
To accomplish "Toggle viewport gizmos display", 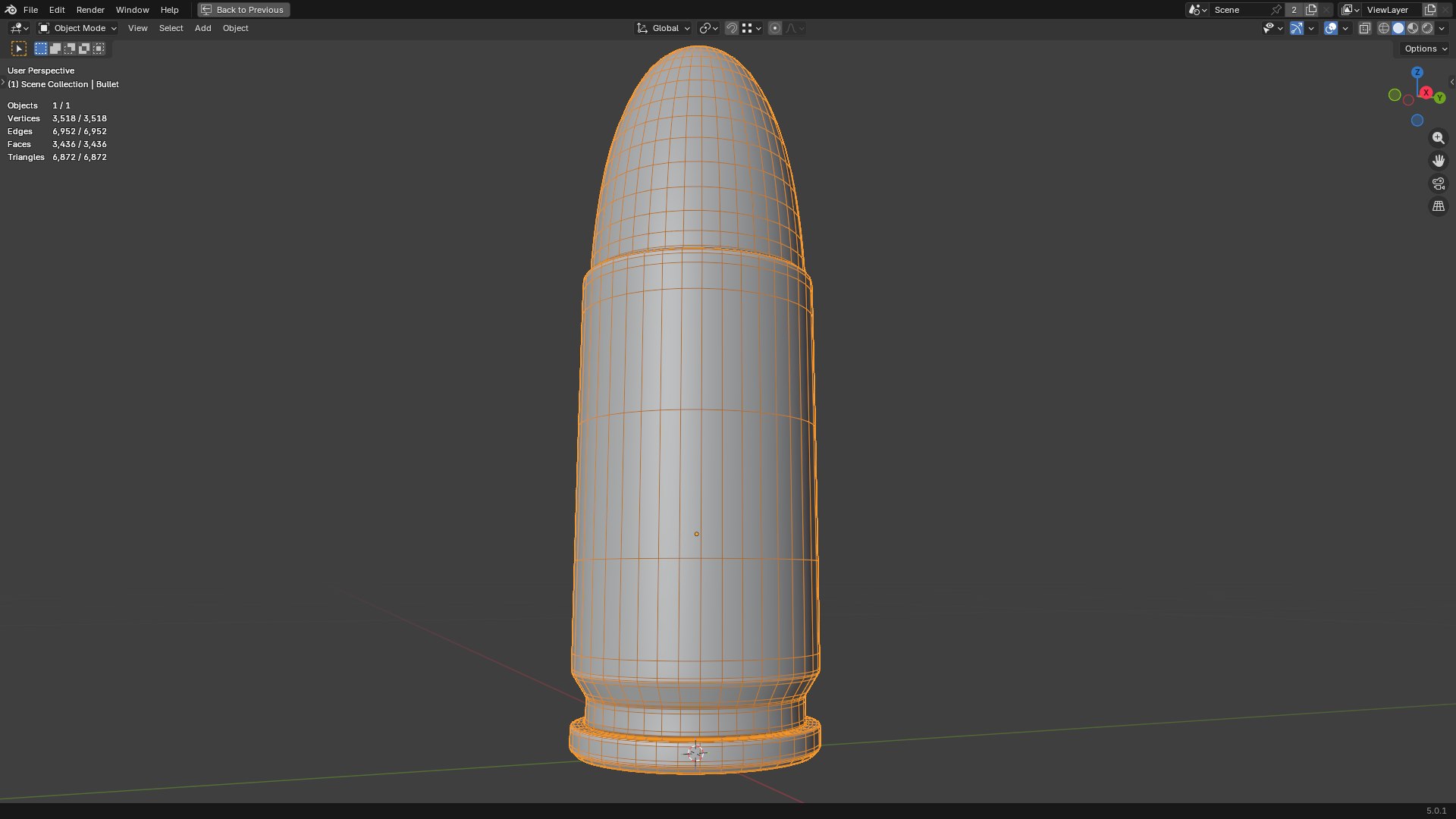I will pos(1297,28).
